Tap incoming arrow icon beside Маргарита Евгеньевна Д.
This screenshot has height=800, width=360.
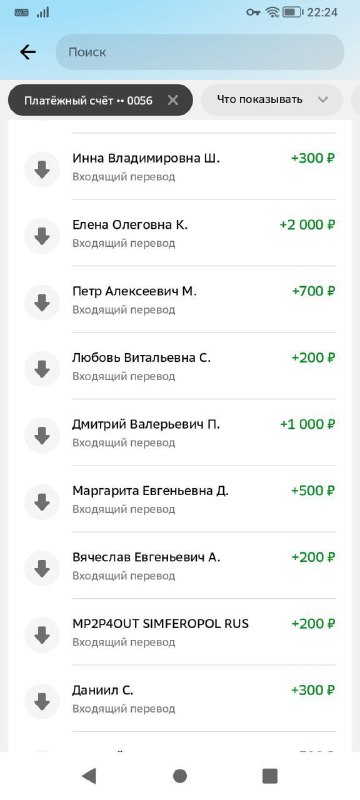coord(42,502)
